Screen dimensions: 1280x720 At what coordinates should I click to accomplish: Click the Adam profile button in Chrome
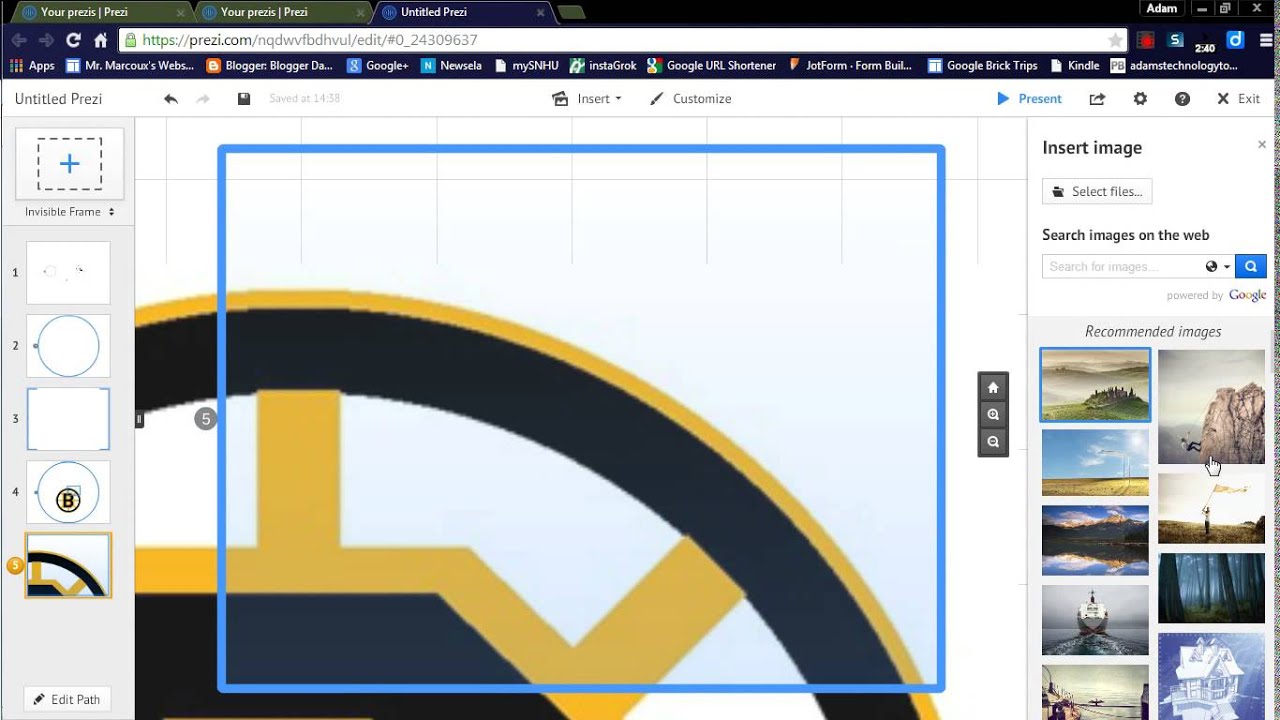click(1161, 8)
